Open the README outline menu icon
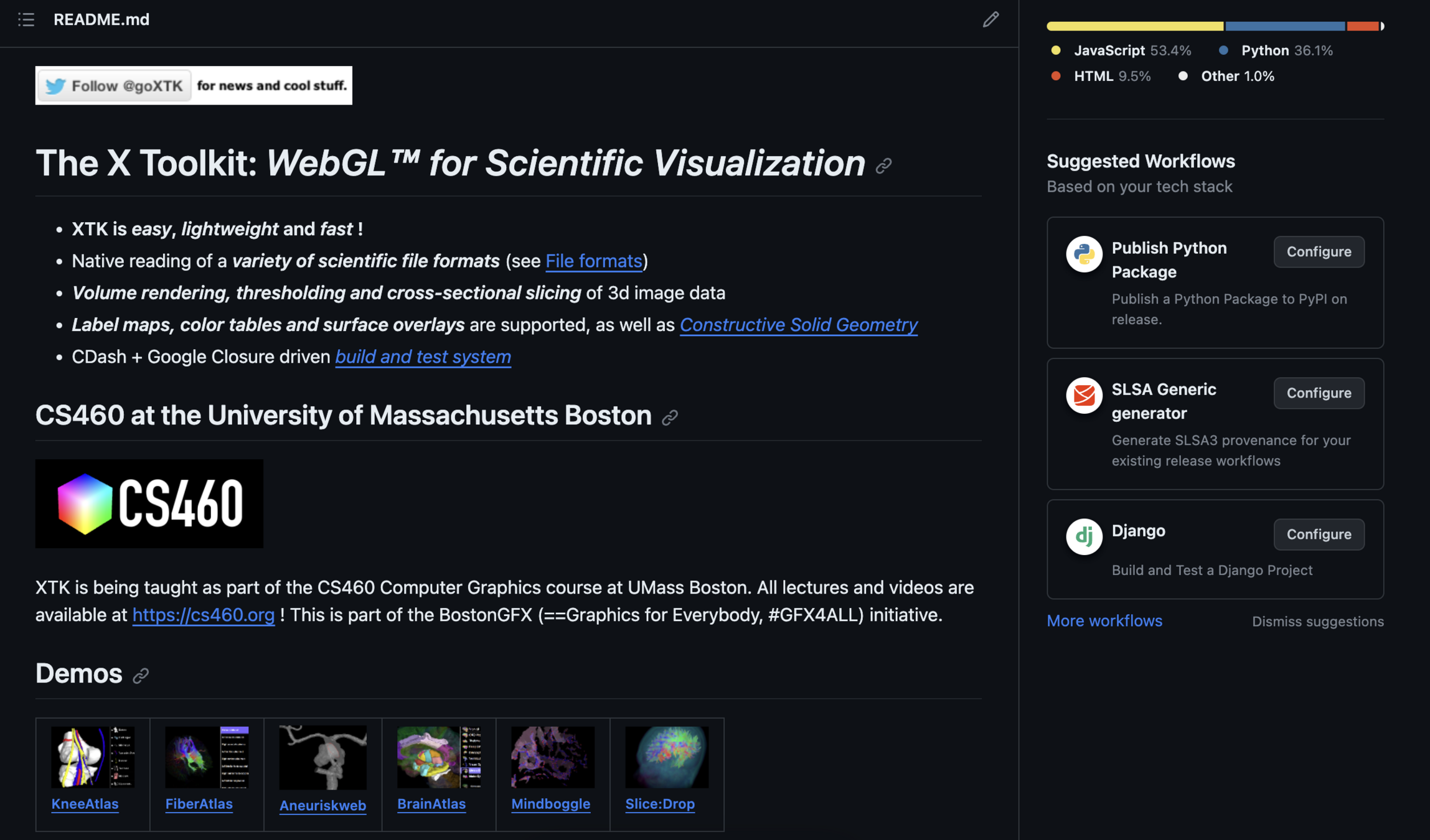Screen dimensions: 1430x840 coord(26,19)
